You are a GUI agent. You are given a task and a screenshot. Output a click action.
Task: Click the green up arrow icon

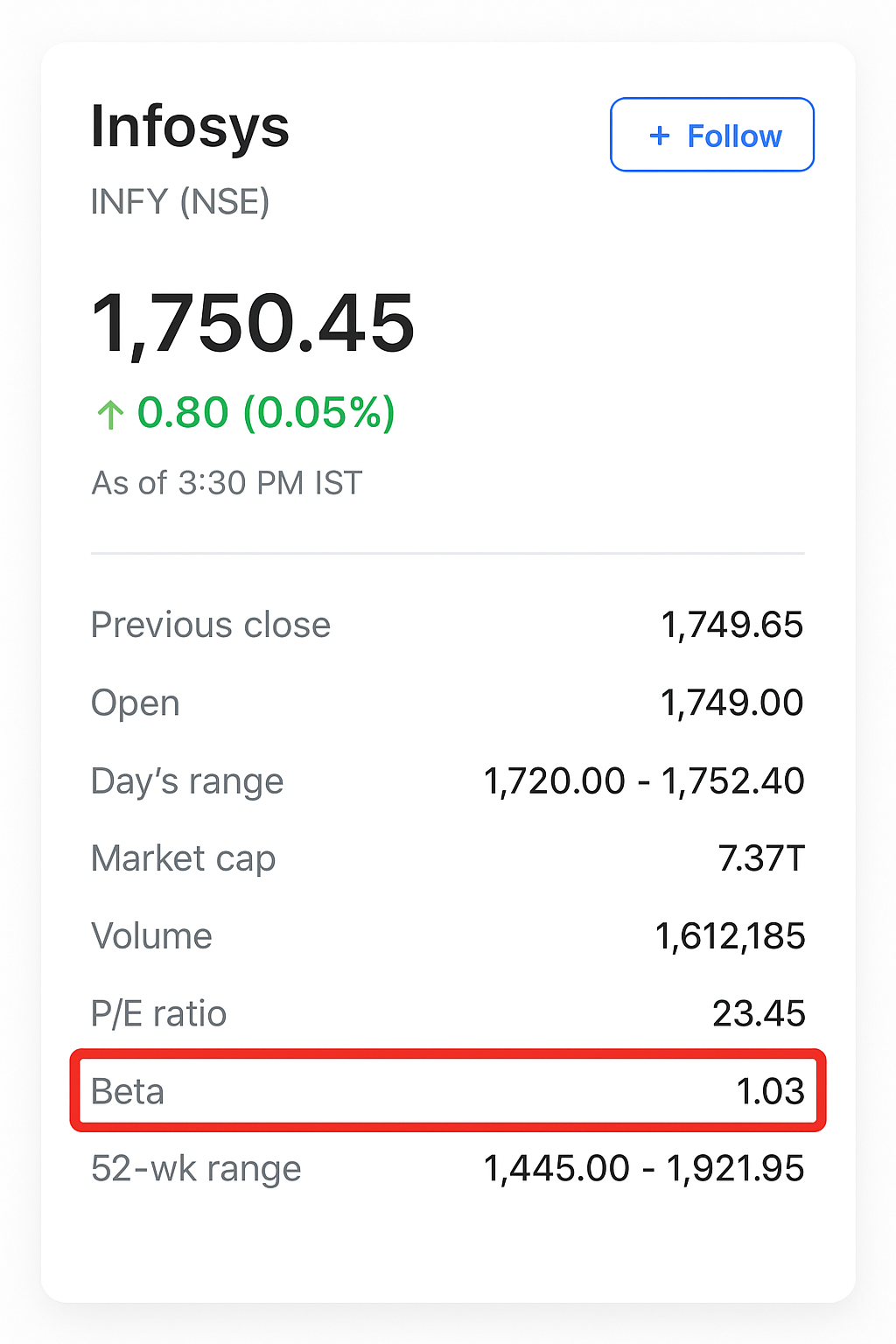110,414
